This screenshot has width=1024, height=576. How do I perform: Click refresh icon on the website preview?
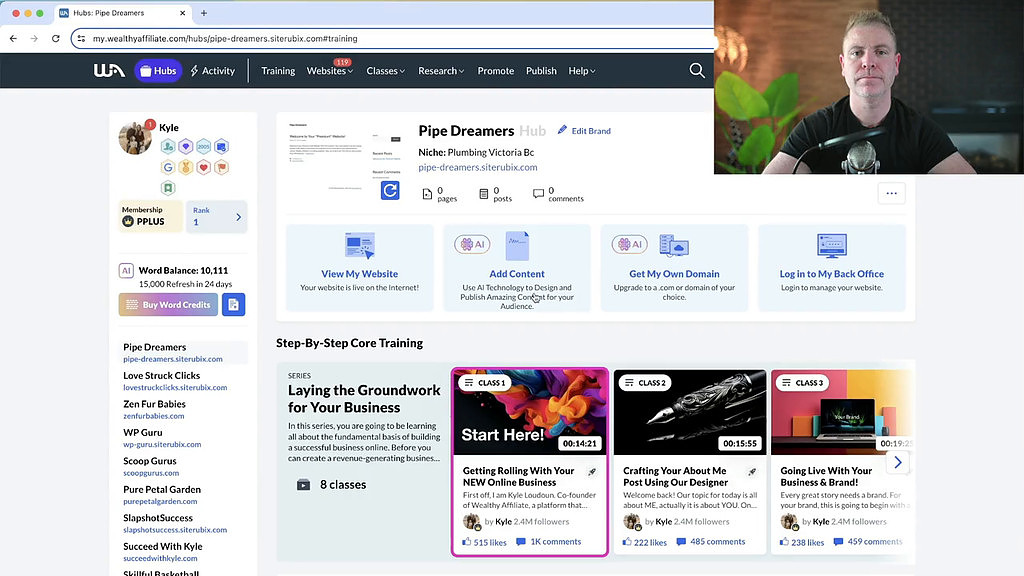389,190
